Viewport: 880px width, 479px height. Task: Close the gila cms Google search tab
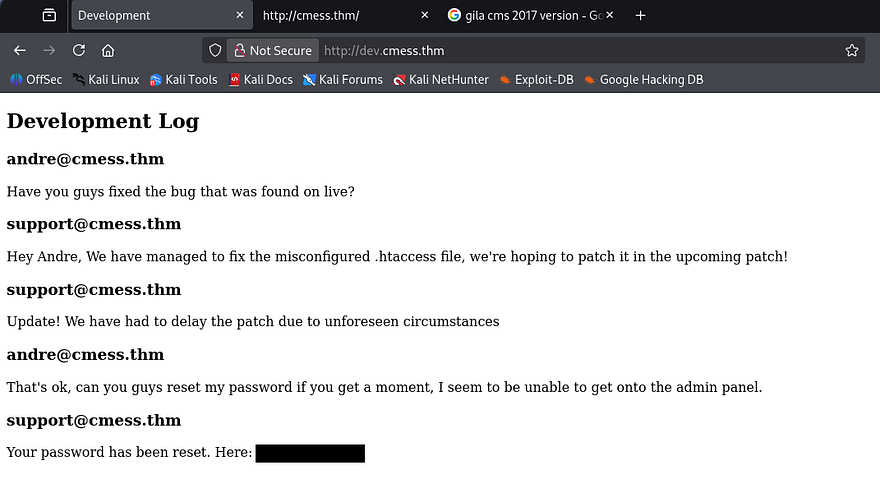coord(610,15)
